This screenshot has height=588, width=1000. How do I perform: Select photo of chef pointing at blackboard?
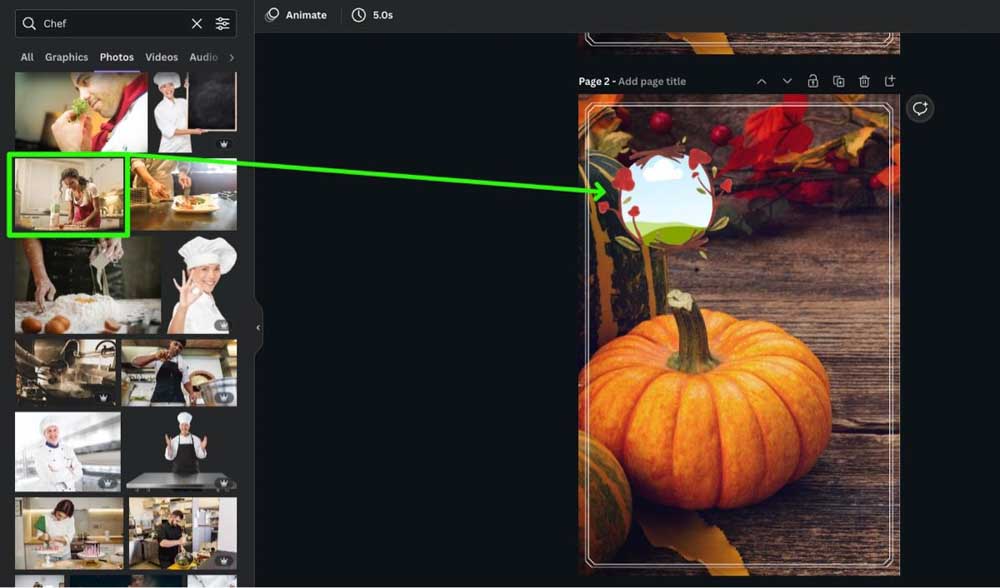point(195,112)
